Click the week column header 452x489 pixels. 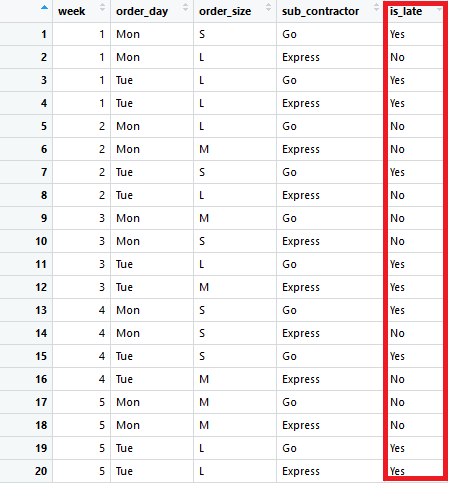pyautogui.click(x=72, y=11)
